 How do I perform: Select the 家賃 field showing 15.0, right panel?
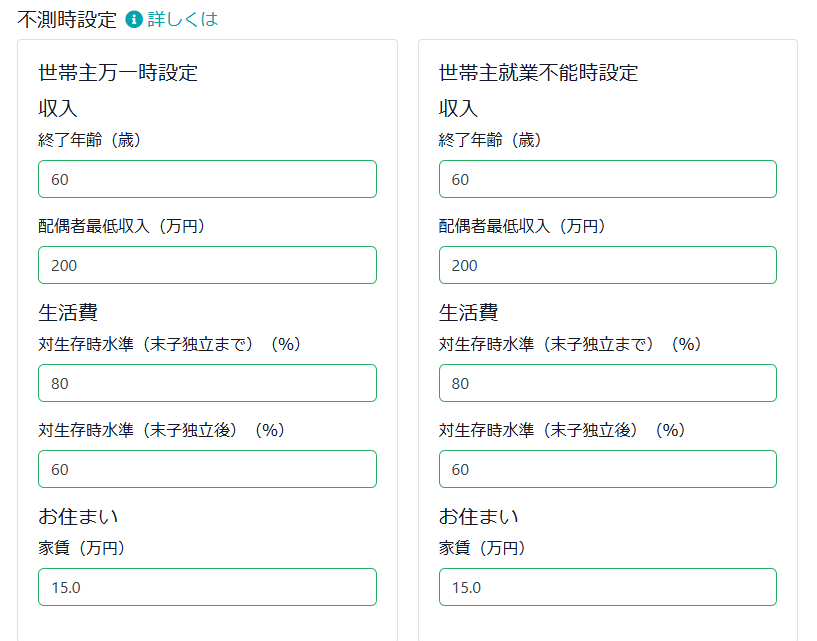point(607,587)
